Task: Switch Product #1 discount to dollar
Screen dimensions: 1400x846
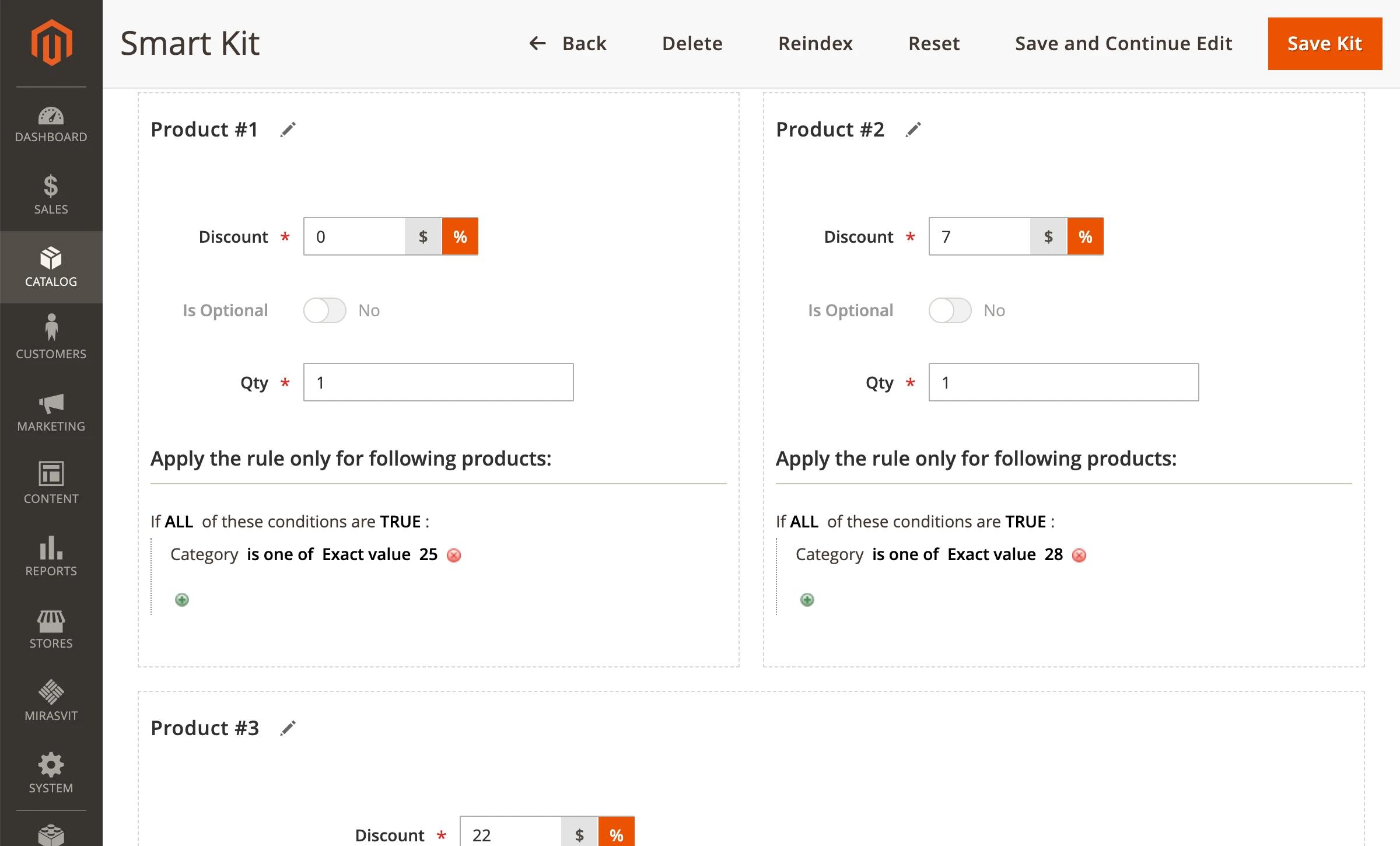Action: coord(423,237)
